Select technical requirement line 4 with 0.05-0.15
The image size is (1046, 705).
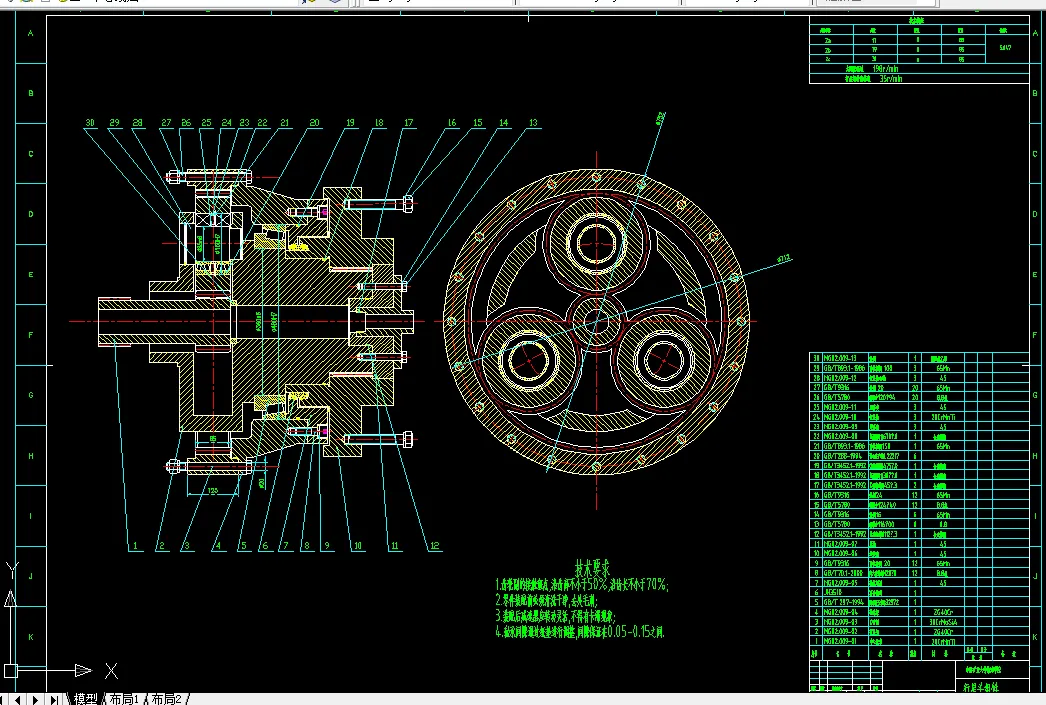(x=580, y=632)
